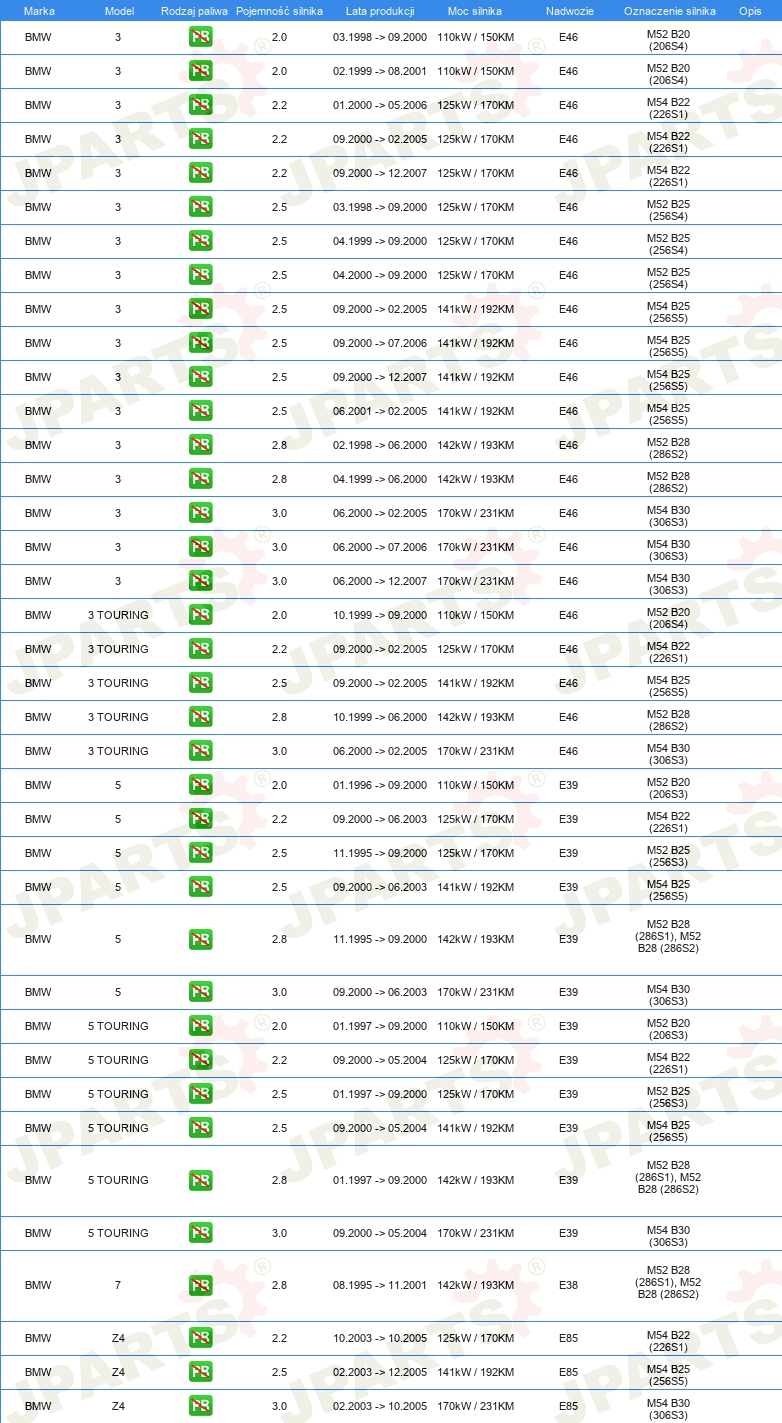Click the date 04.1999 -> 06.2000
The height and width of the screenshot is (1423, 782).
(380, 479)
